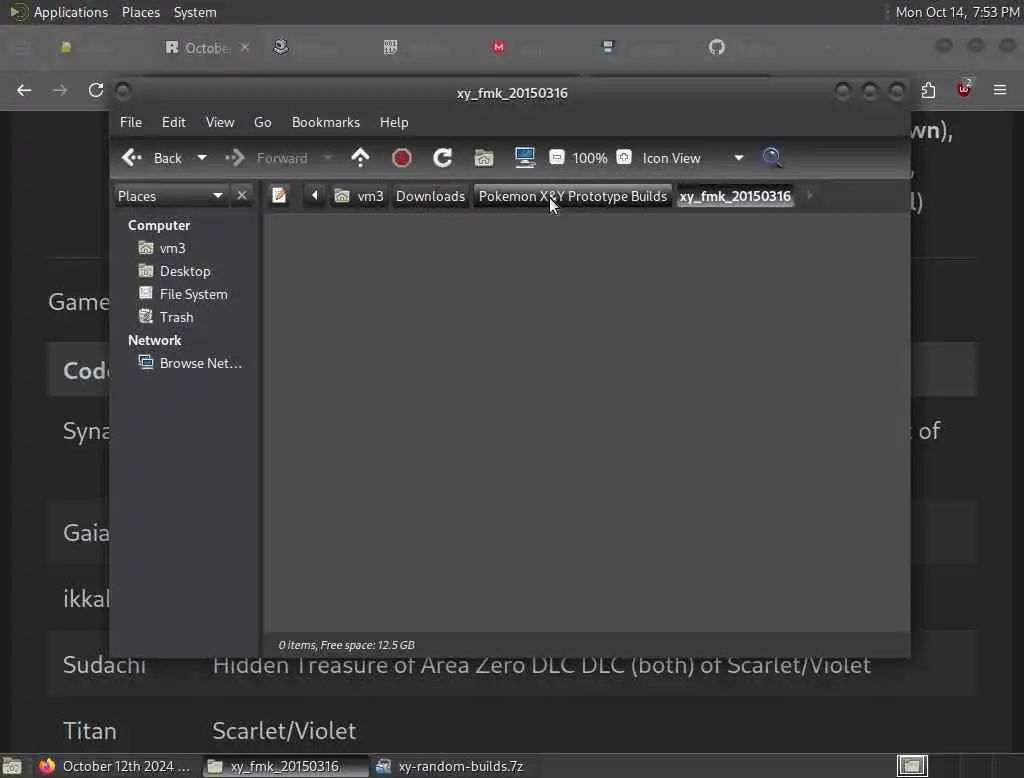Image resolution: width=1024 pixels, height=778 pixels.
Task: Expand the Forward history dropdown arrow
Action: point(328,158)
